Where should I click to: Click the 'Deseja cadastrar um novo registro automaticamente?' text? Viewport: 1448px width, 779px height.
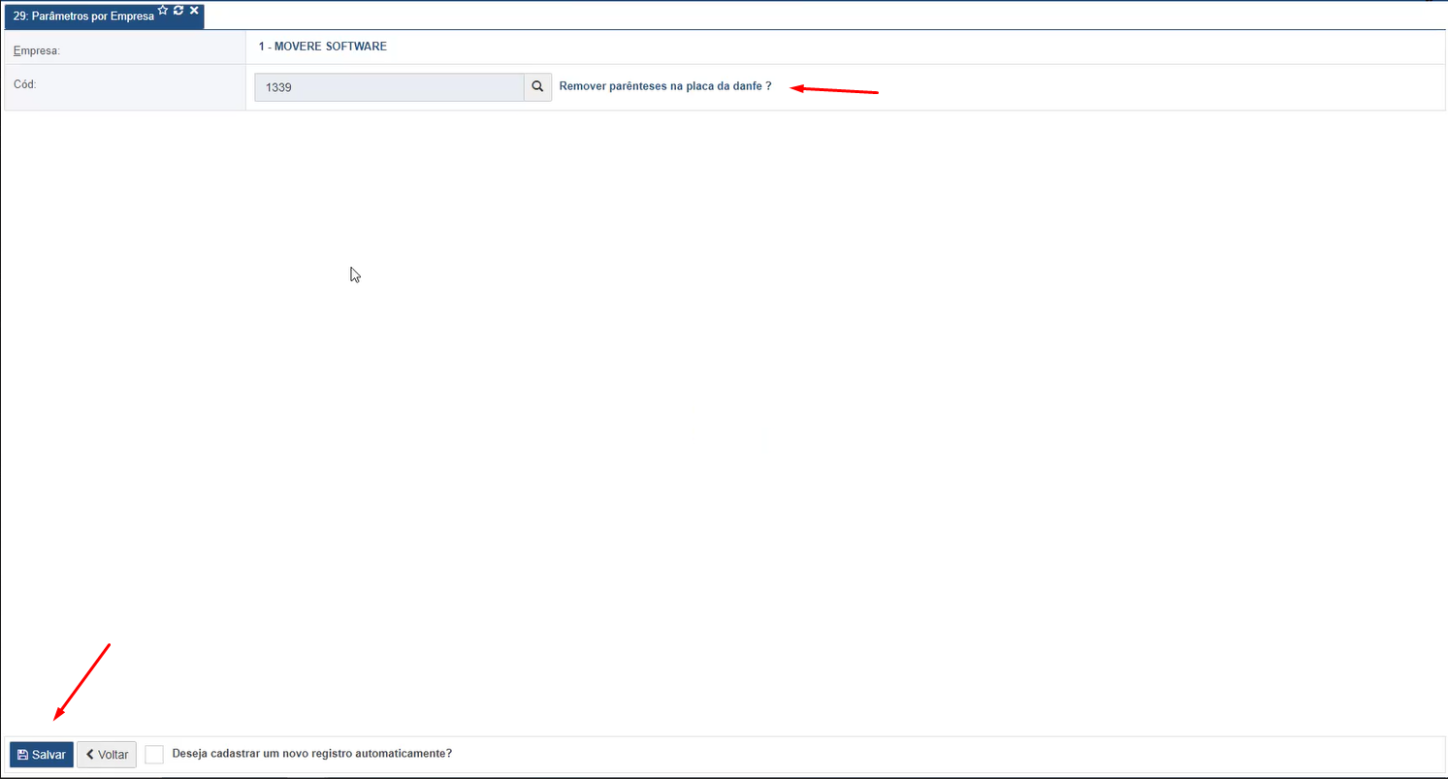tap(312, 754)
